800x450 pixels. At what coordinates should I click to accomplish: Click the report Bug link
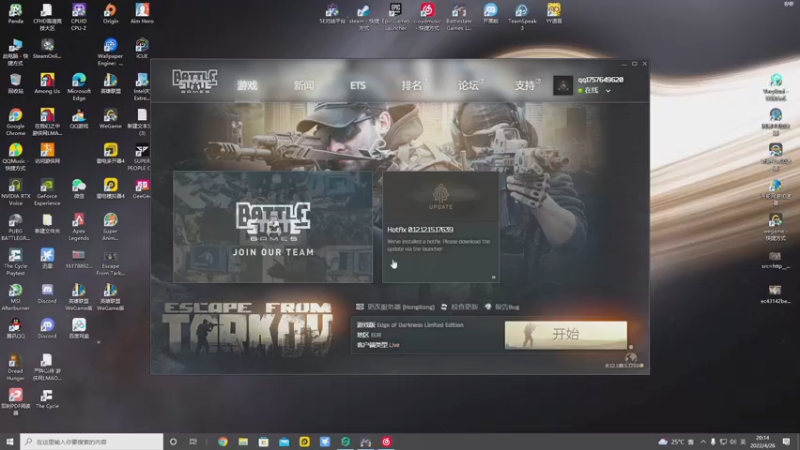tap(502, 307)
